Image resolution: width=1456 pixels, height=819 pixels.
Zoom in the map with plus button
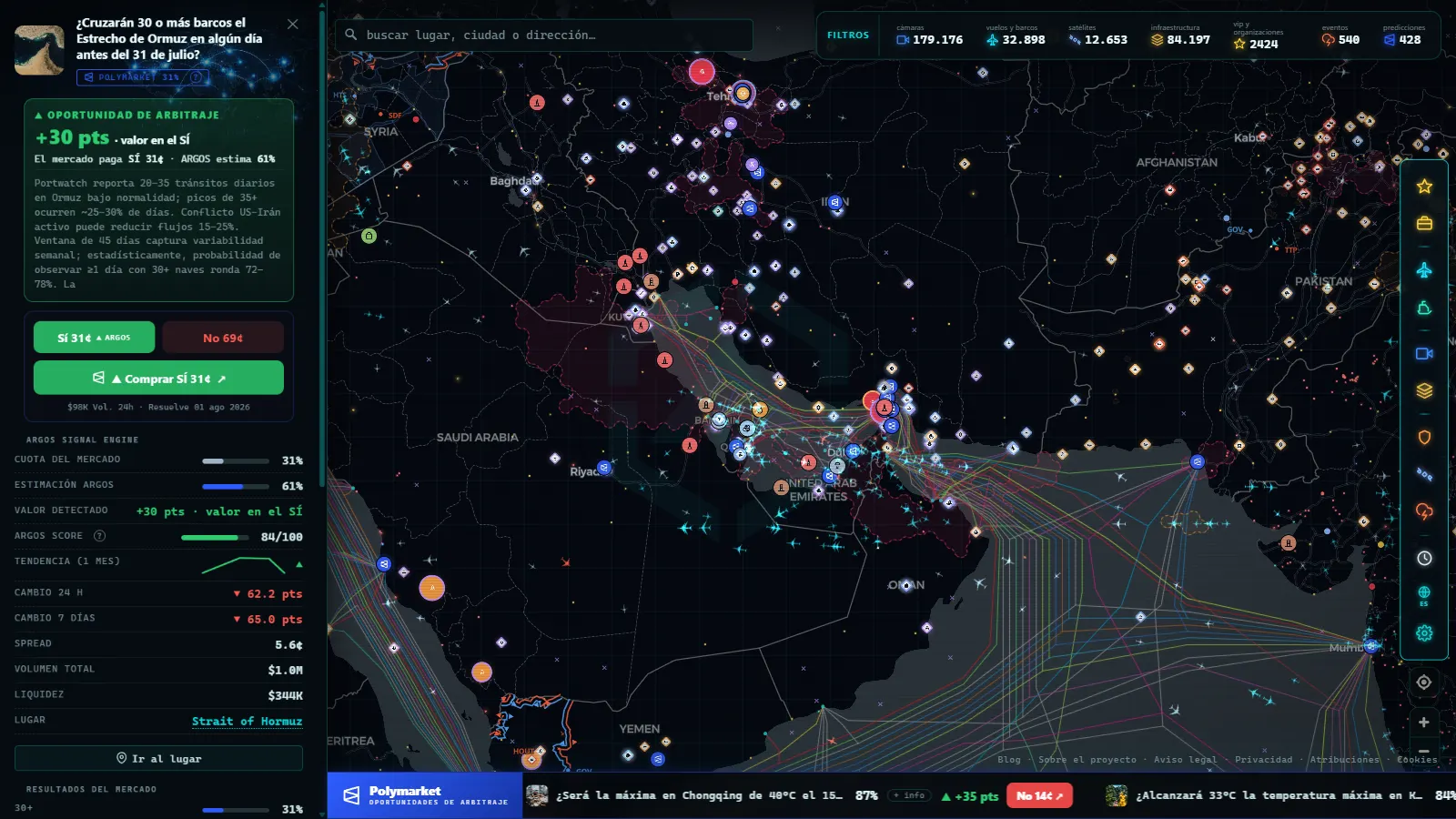(1424, 723)
